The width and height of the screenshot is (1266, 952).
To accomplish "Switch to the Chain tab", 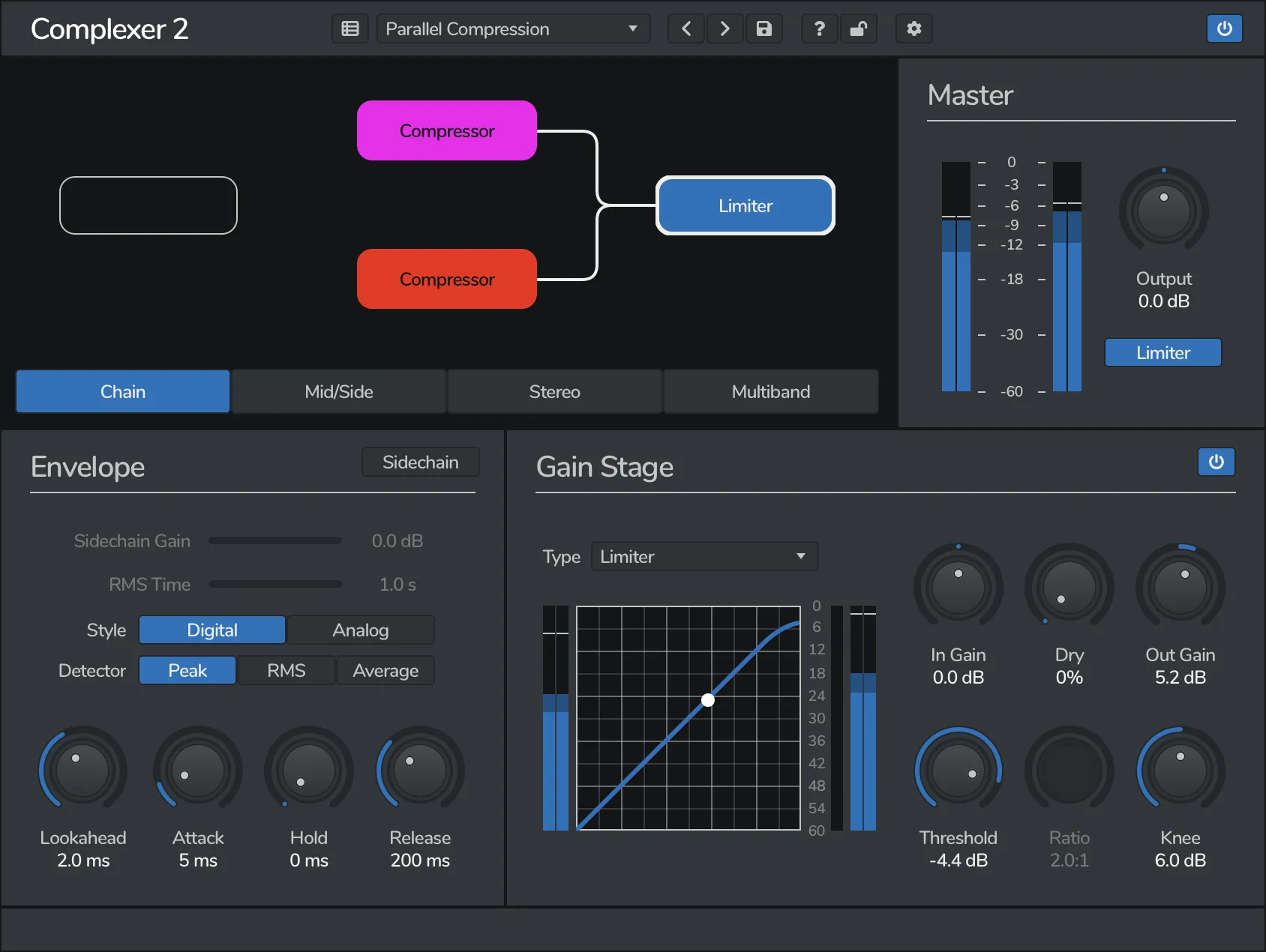I will [123, 391].
